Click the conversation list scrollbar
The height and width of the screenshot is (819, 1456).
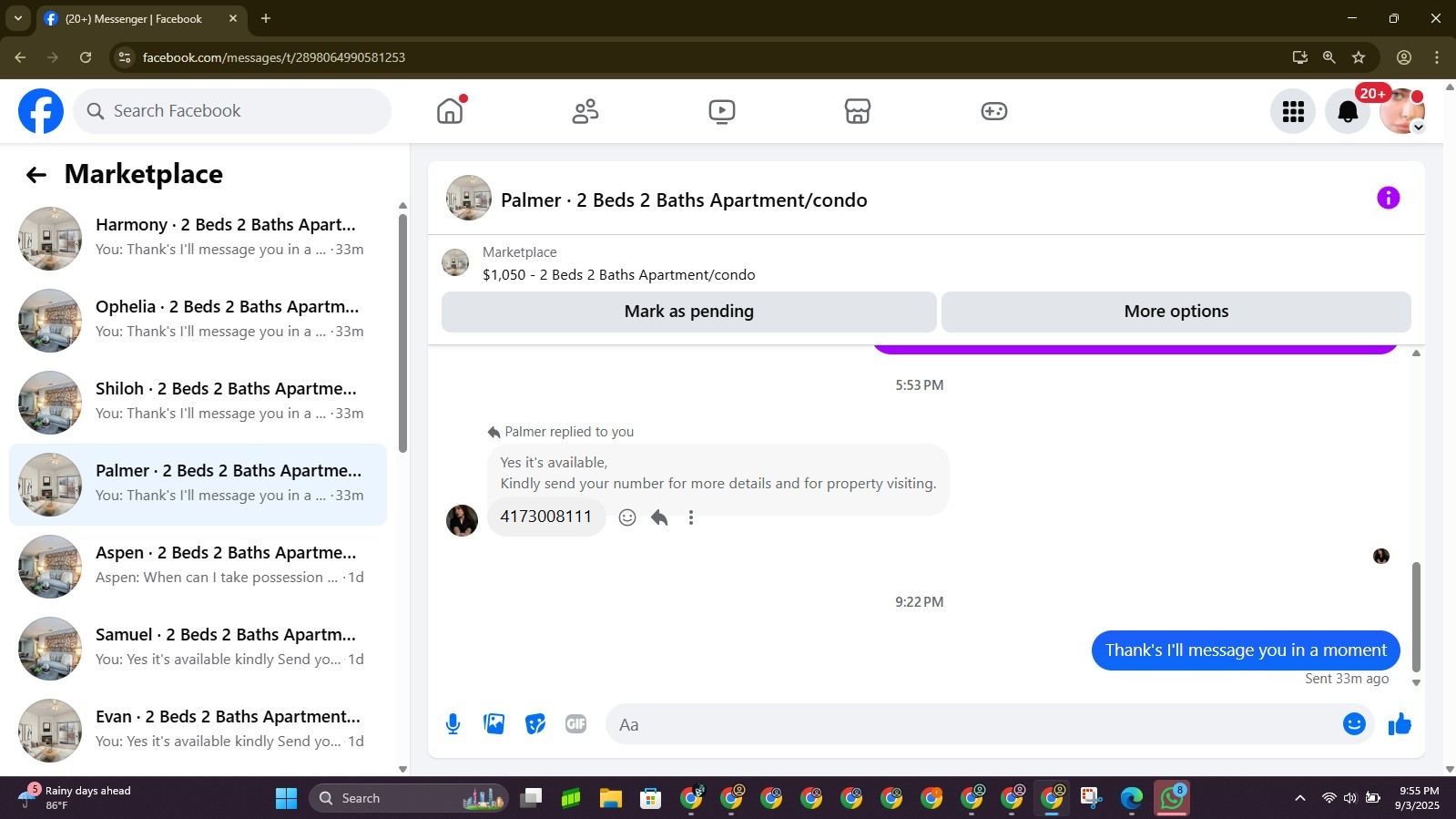point(402,333)
